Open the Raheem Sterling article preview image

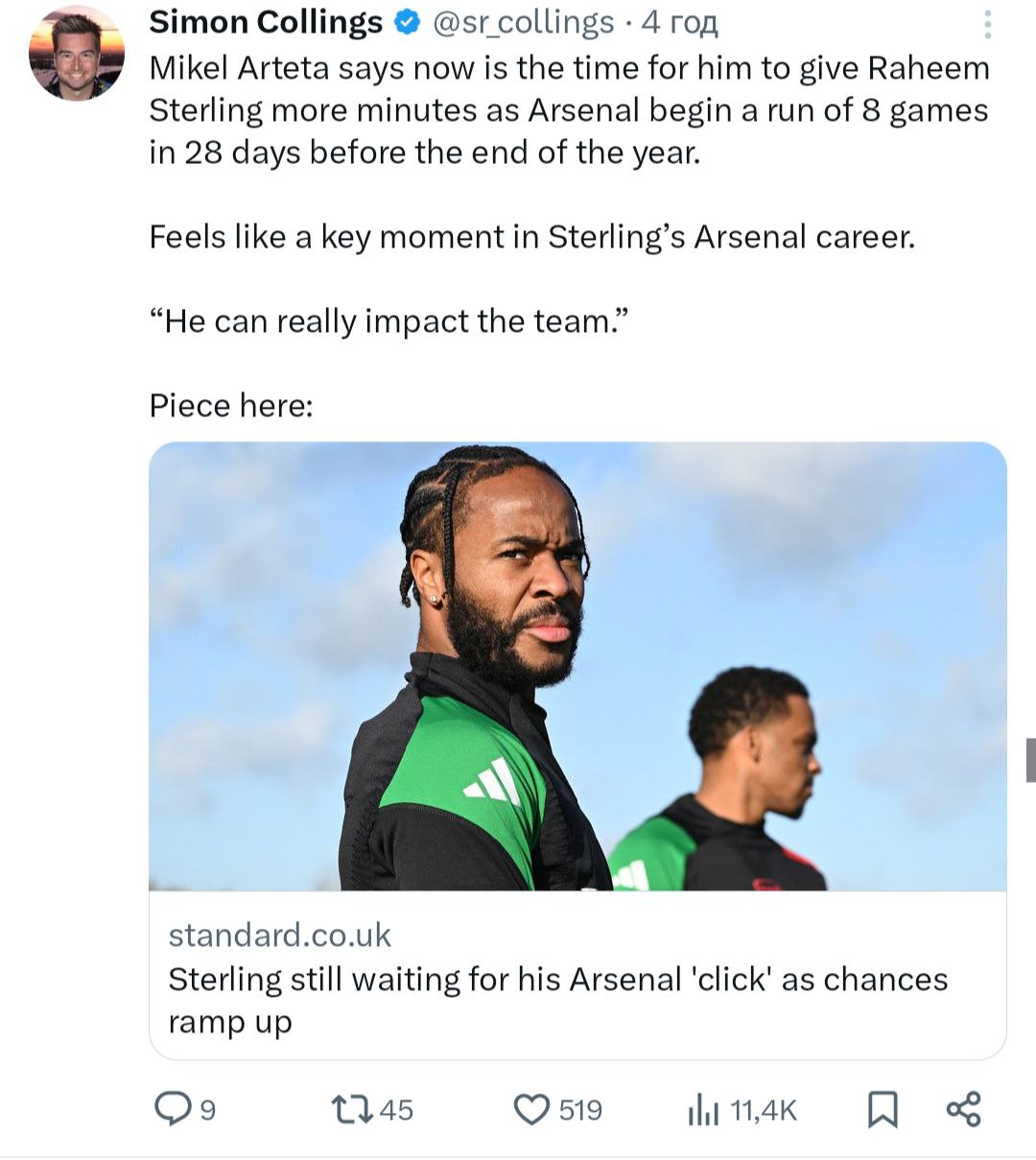[x=577, y=666]
